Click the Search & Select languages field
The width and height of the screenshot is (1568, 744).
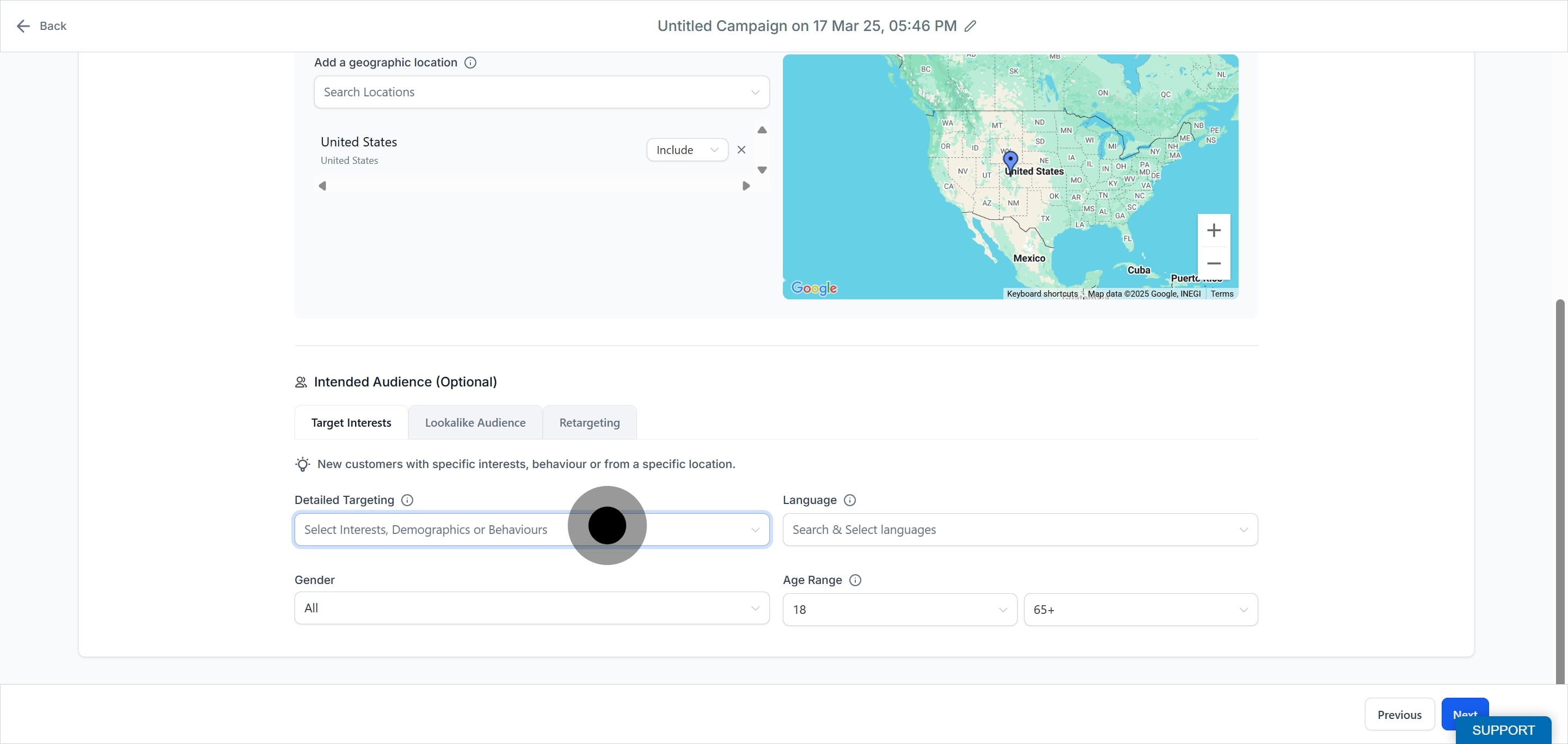[1020, 530]
